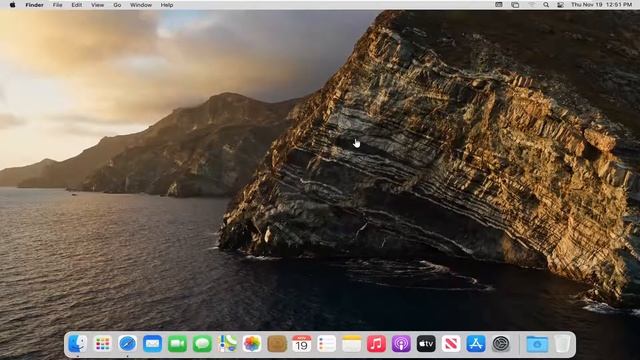Screen dimensions: 640x360
Task: Open the Downloads folder stack in the Dock
Action: [537, 344]
